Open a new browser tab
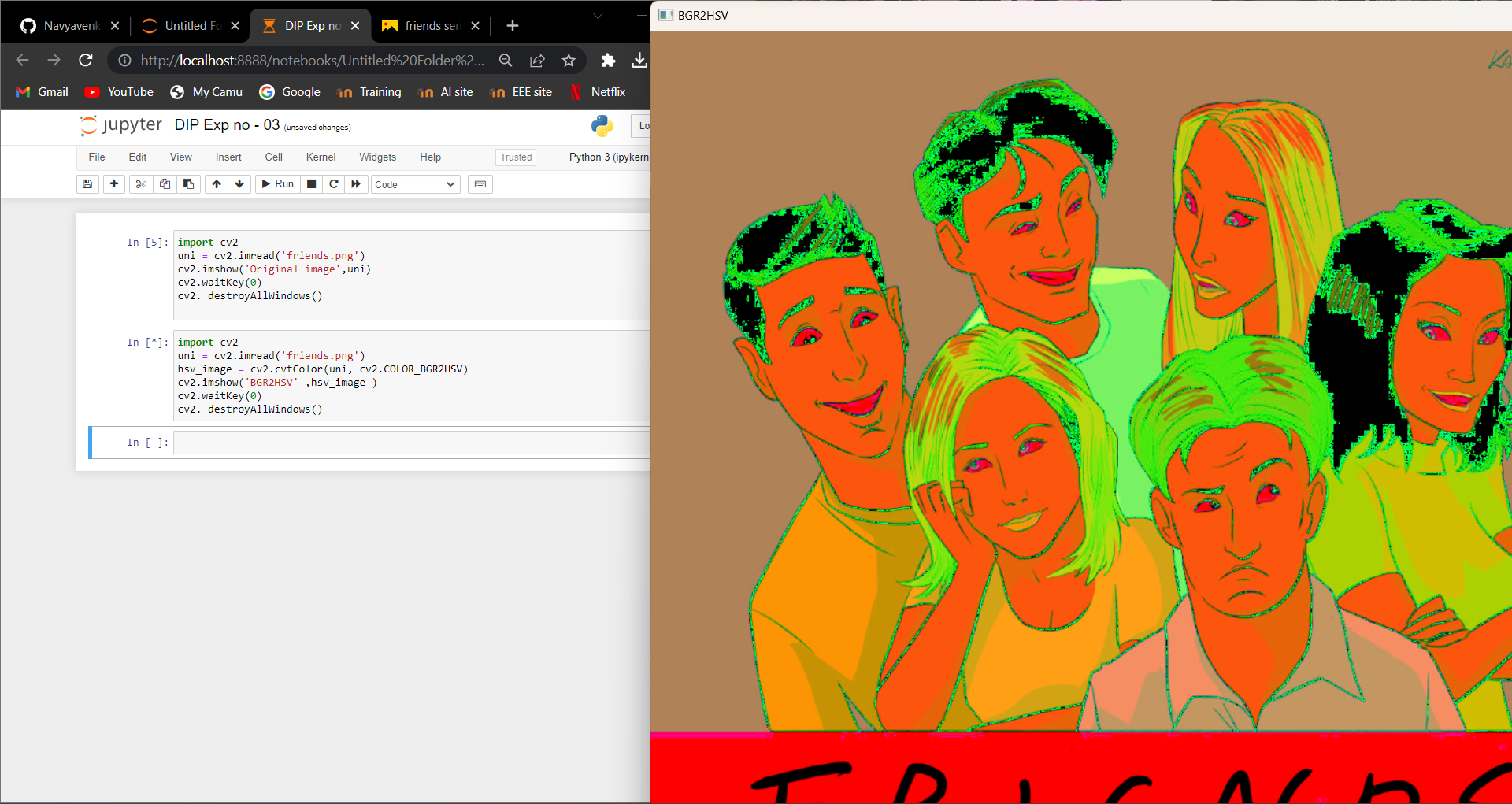1512x804 pixels. coord(513,26)
